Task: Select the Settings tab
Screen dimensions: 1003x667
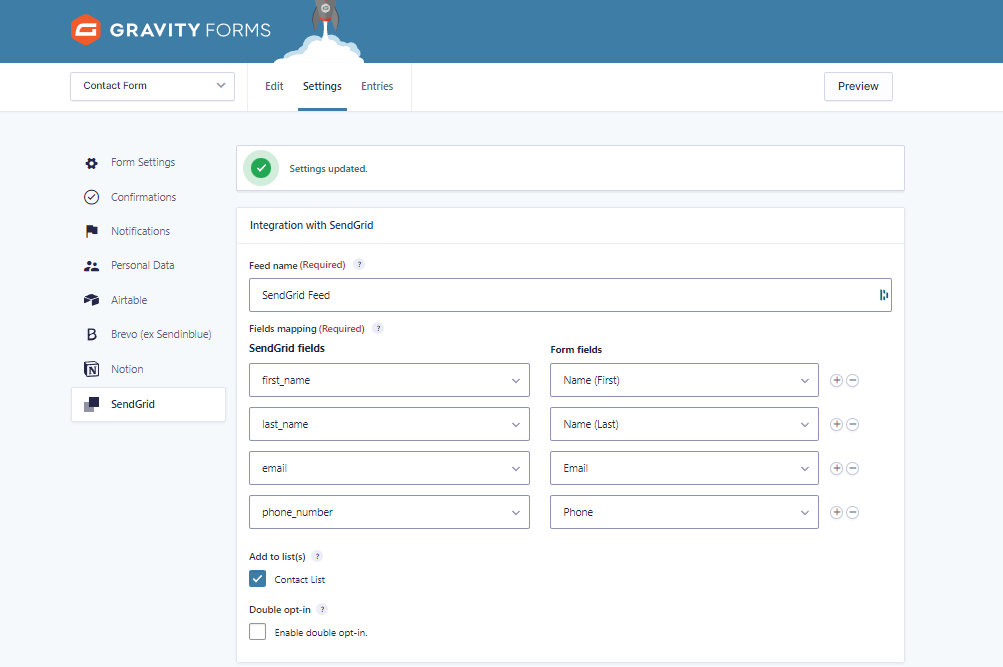Action: click(x=322, y=86)
